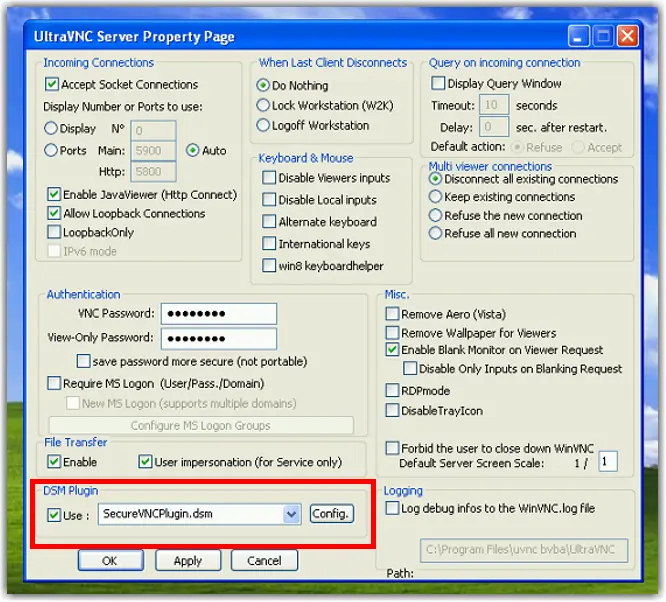Select Logoff Workstation option

pos(263,125)
